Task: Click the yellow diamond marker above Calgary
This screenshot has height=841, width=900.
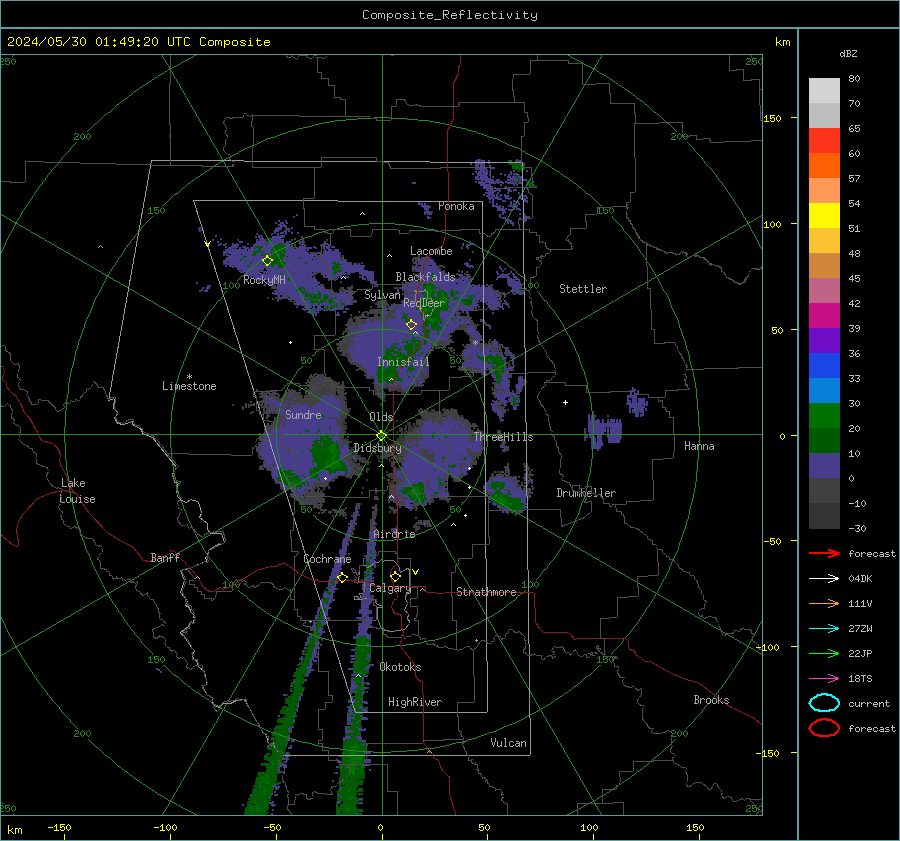Action: (x=395, y=576)
